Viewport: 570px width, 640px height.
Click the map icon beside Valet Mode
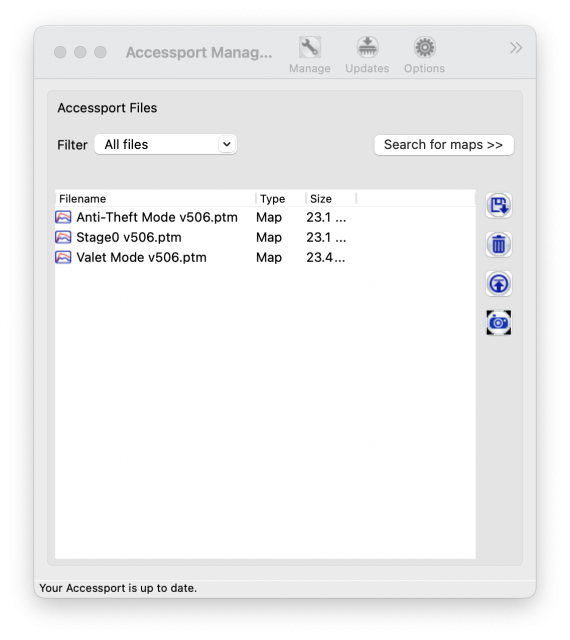point(63,257)
